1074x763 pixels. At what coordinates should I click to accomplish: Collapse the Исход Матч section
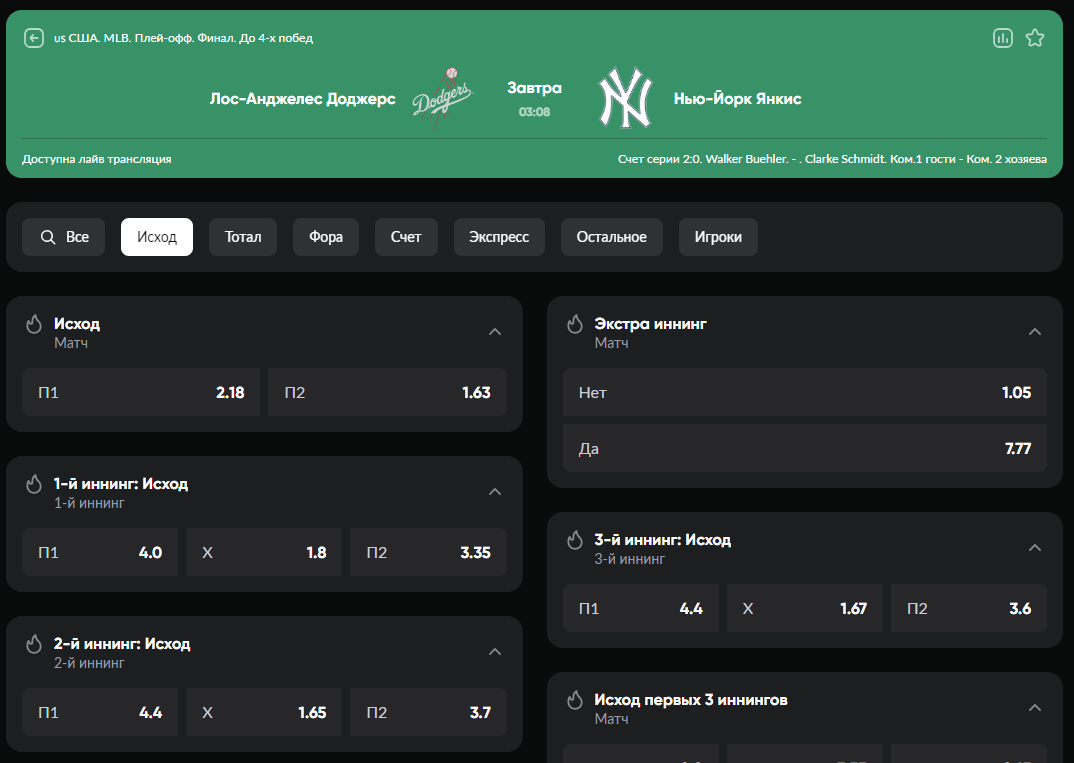495,332
